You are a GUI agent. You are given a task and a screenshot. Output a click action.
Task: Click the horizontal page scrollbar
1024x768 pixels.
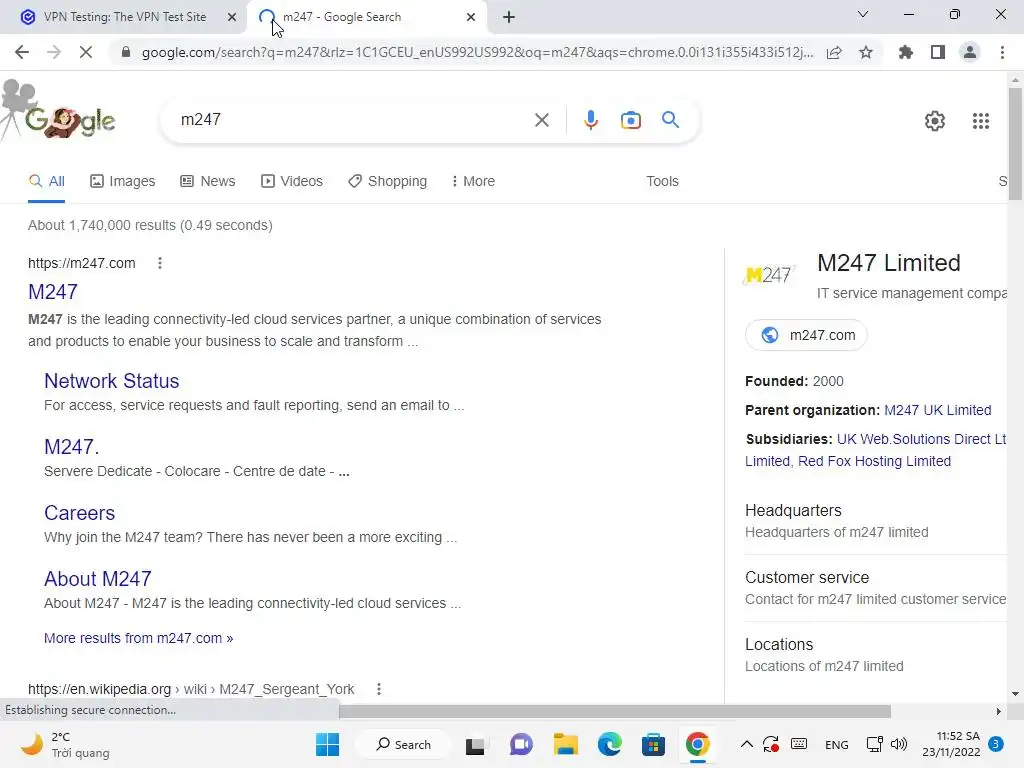[x=615, y=711]
